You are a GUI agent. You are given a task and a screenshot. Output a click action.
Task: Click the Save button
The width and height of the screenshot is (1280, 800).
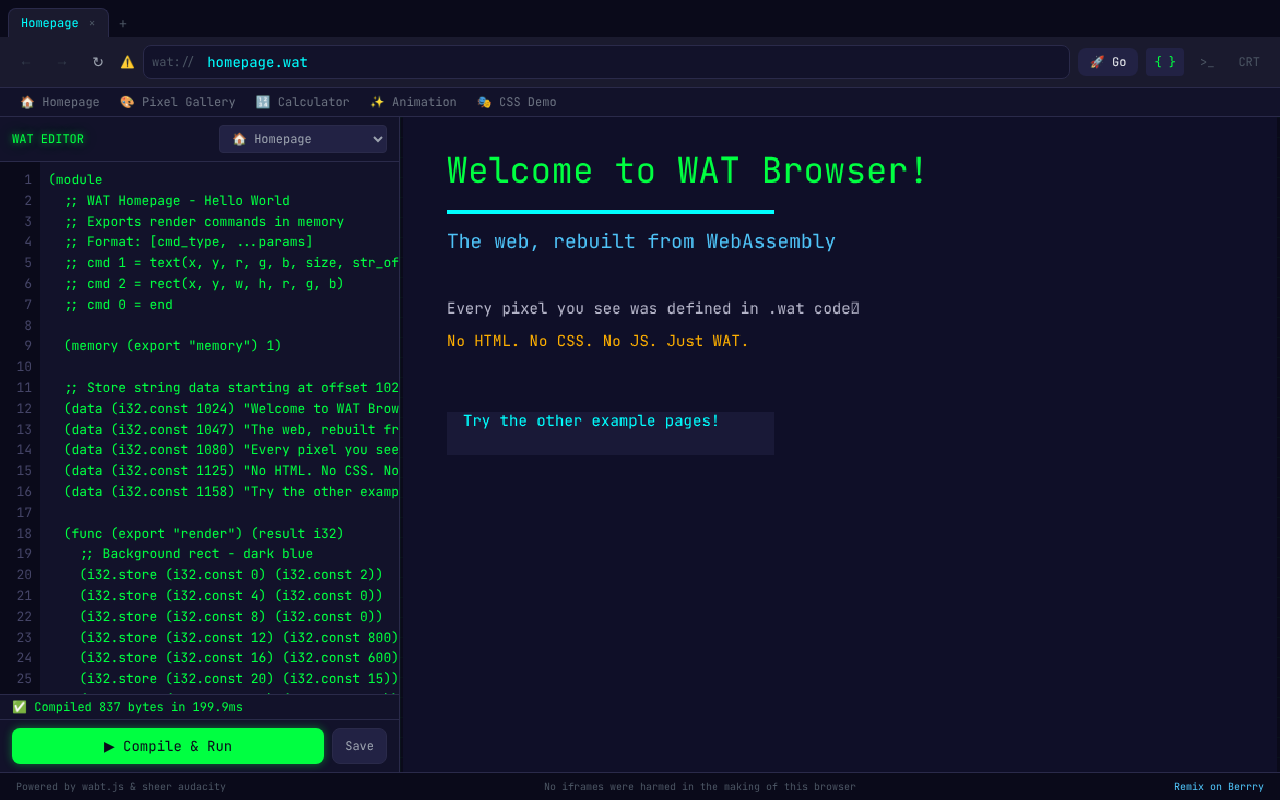point(359,746)
